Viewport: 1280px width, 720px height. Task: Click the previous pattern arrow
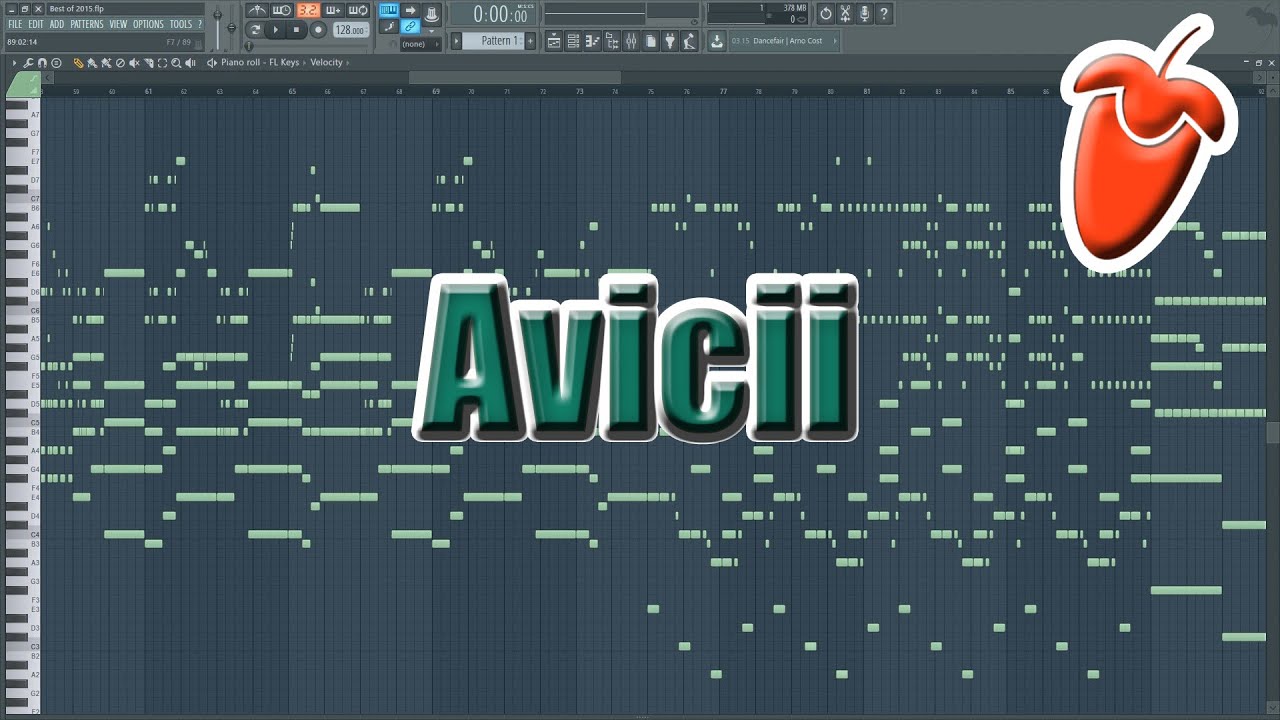click(456, 41)
